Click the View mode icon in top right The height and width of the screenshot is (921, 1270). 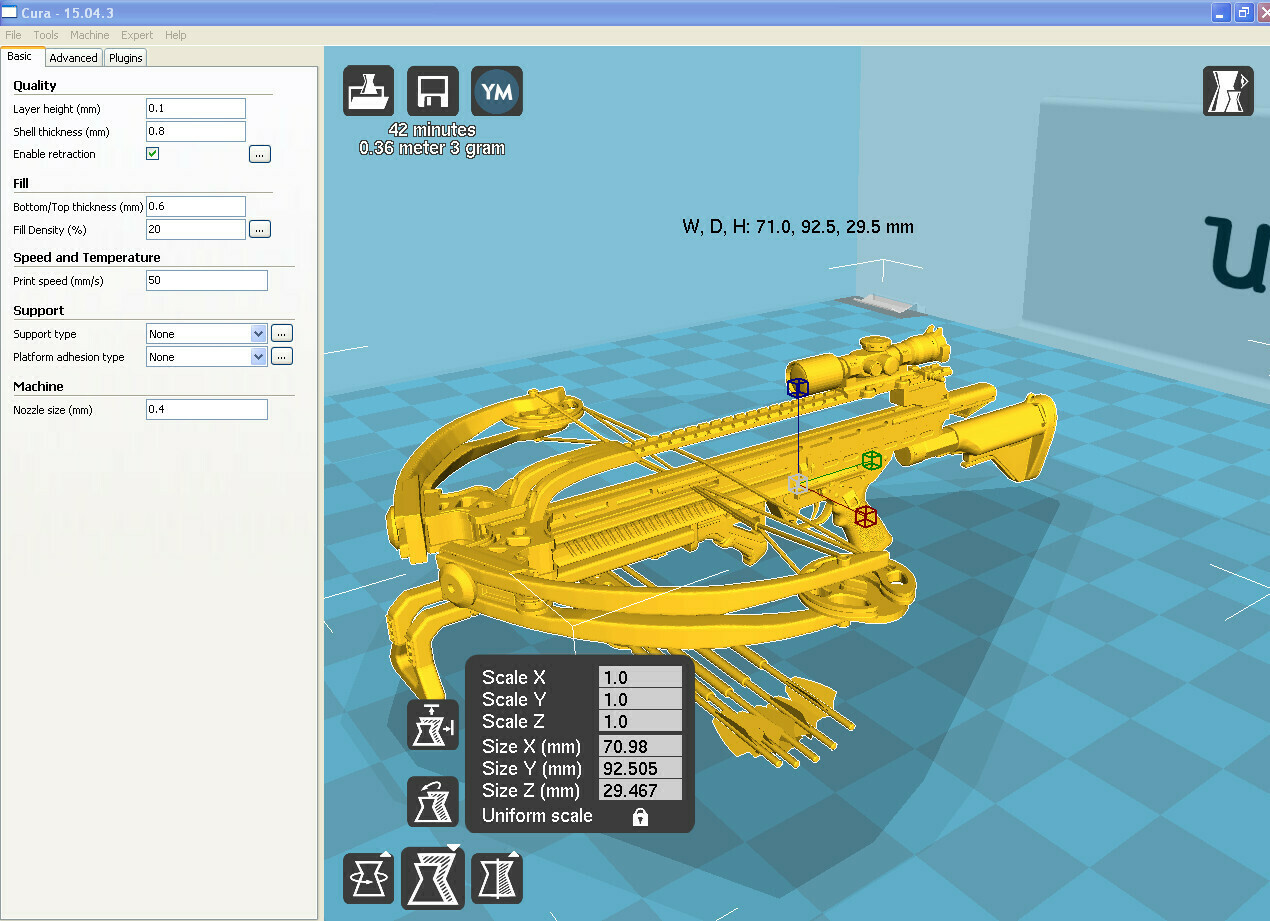1228,90
